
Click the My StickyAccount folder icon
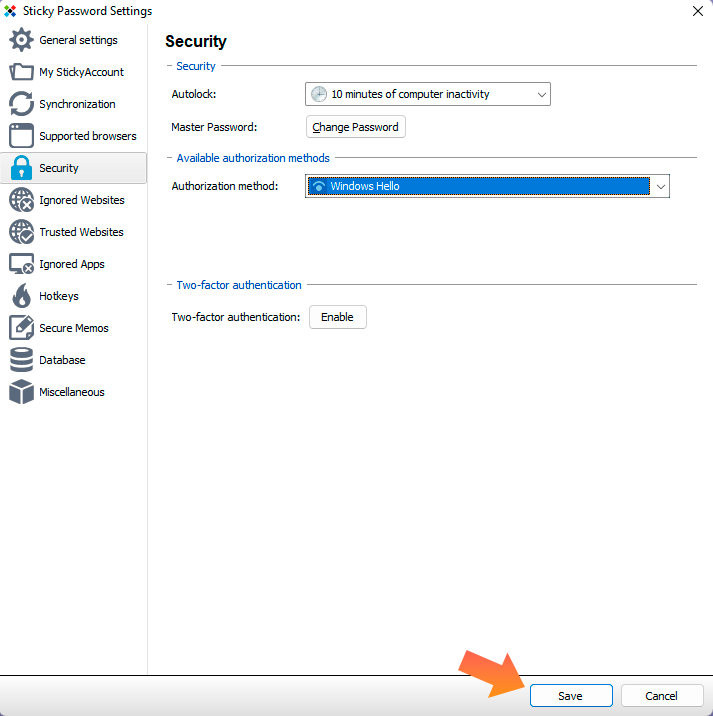tap(21, 72)
